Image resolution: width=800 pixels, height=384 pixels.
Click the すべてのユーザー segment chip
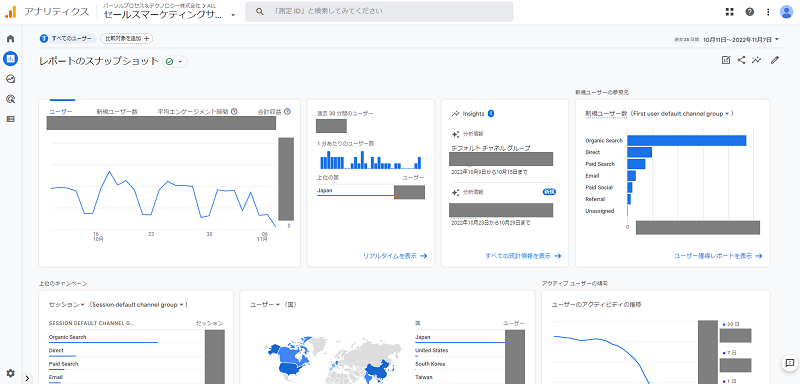[67, 38]
